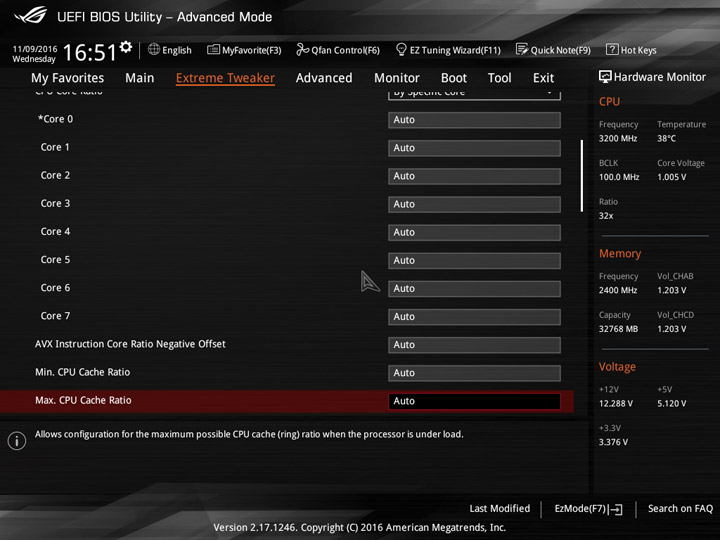Click the Core 0 Auto field
Image resolution: width=720 pixels, height=540 pixels.
click(474, 120)
